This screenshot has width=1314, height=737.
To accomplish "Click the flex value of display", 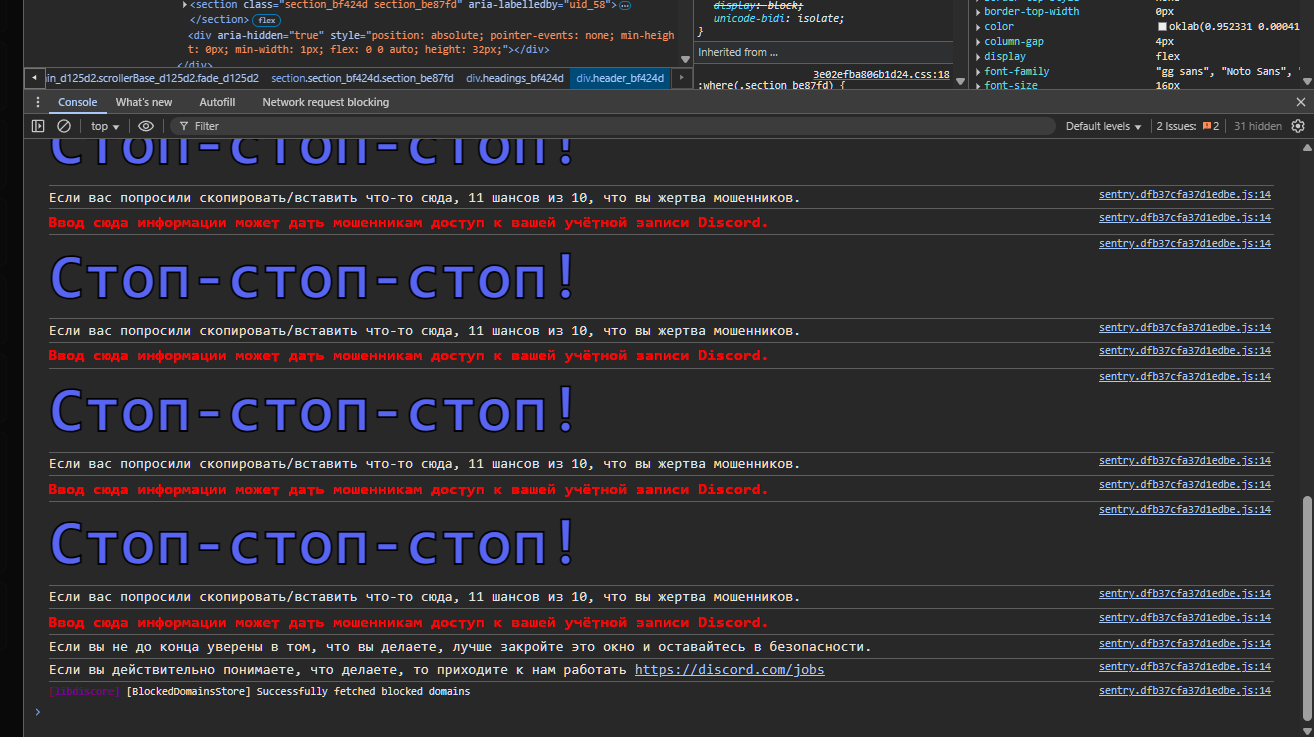I will 1168,57.
